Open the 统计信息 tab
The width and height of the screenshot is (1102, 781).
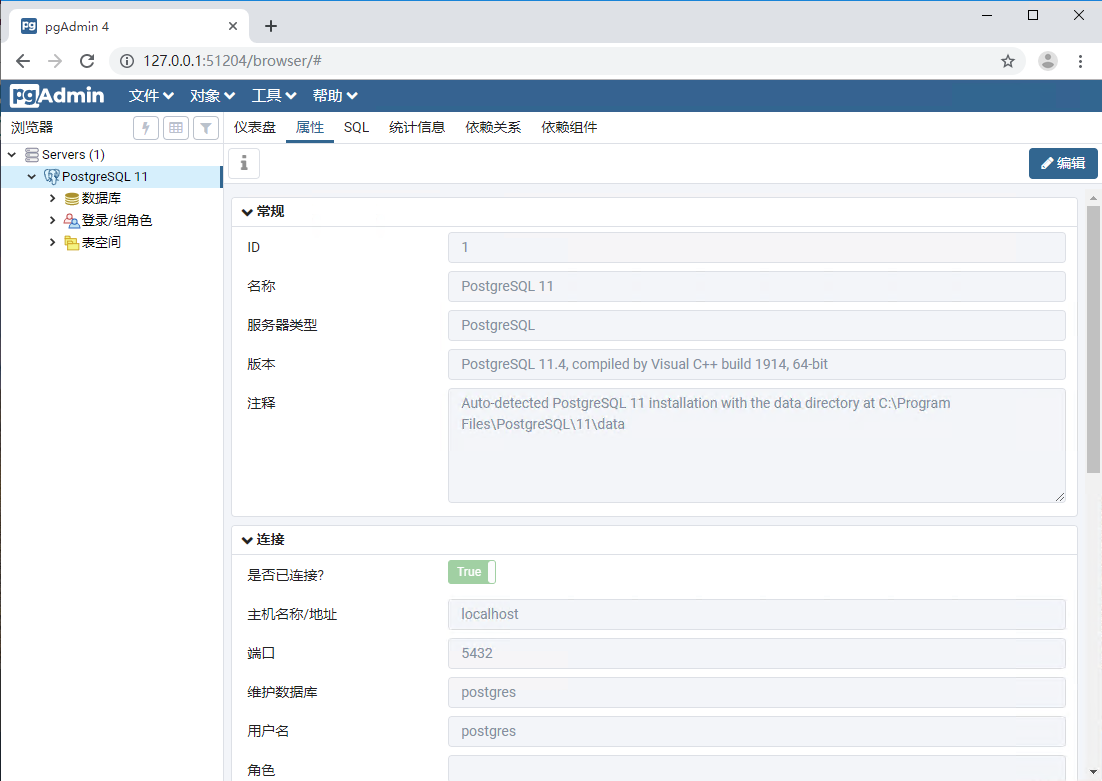[x=417, y=128]
